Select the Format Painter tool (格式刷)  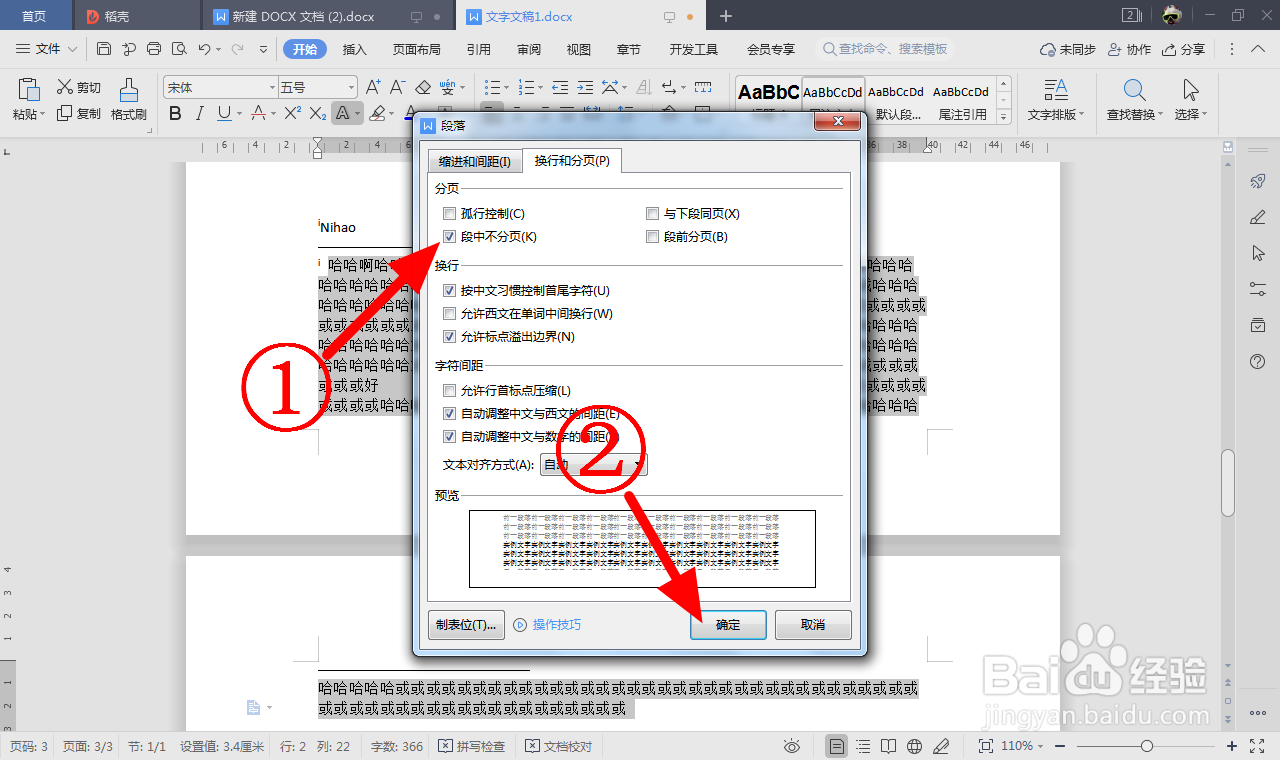click(129, 97)
